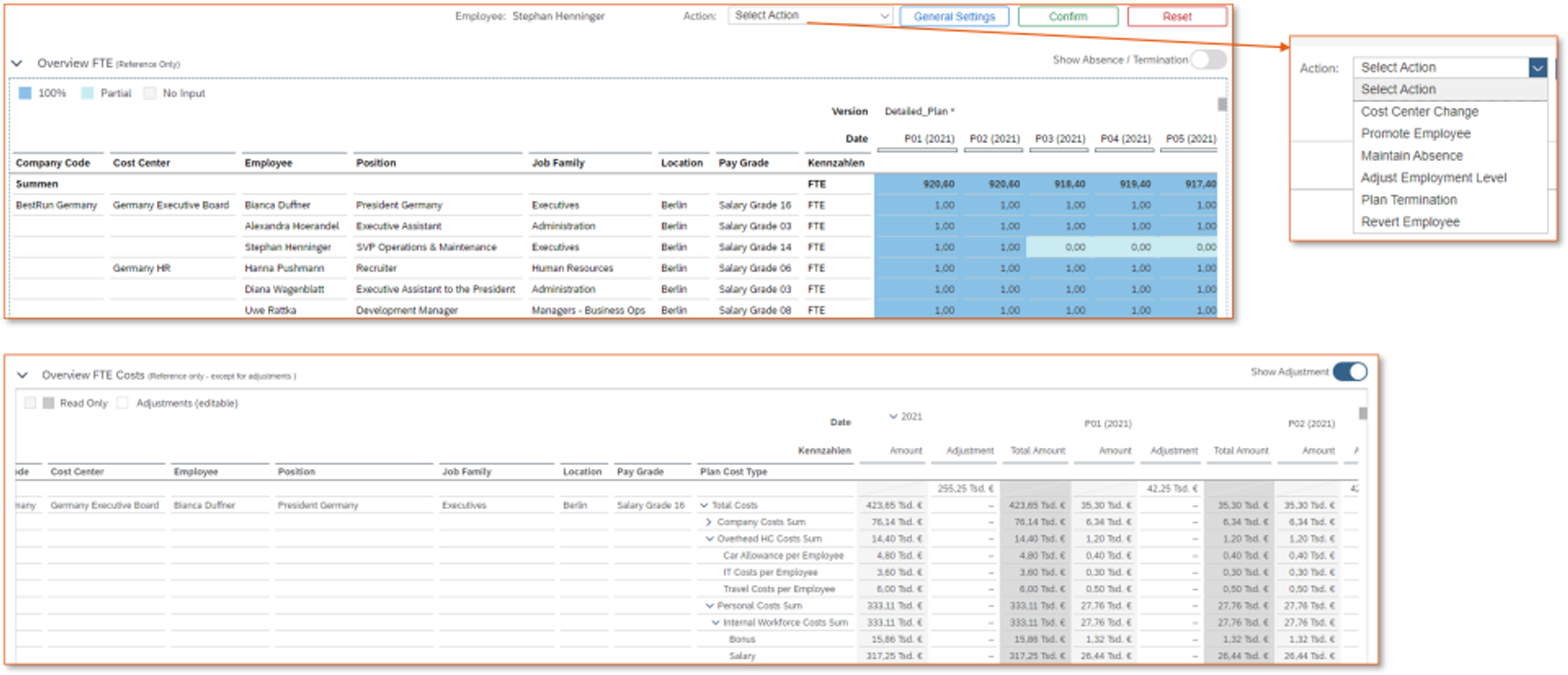
Task: Click the Car Allowance per Employee row
Action: click(x=783, y=556)
